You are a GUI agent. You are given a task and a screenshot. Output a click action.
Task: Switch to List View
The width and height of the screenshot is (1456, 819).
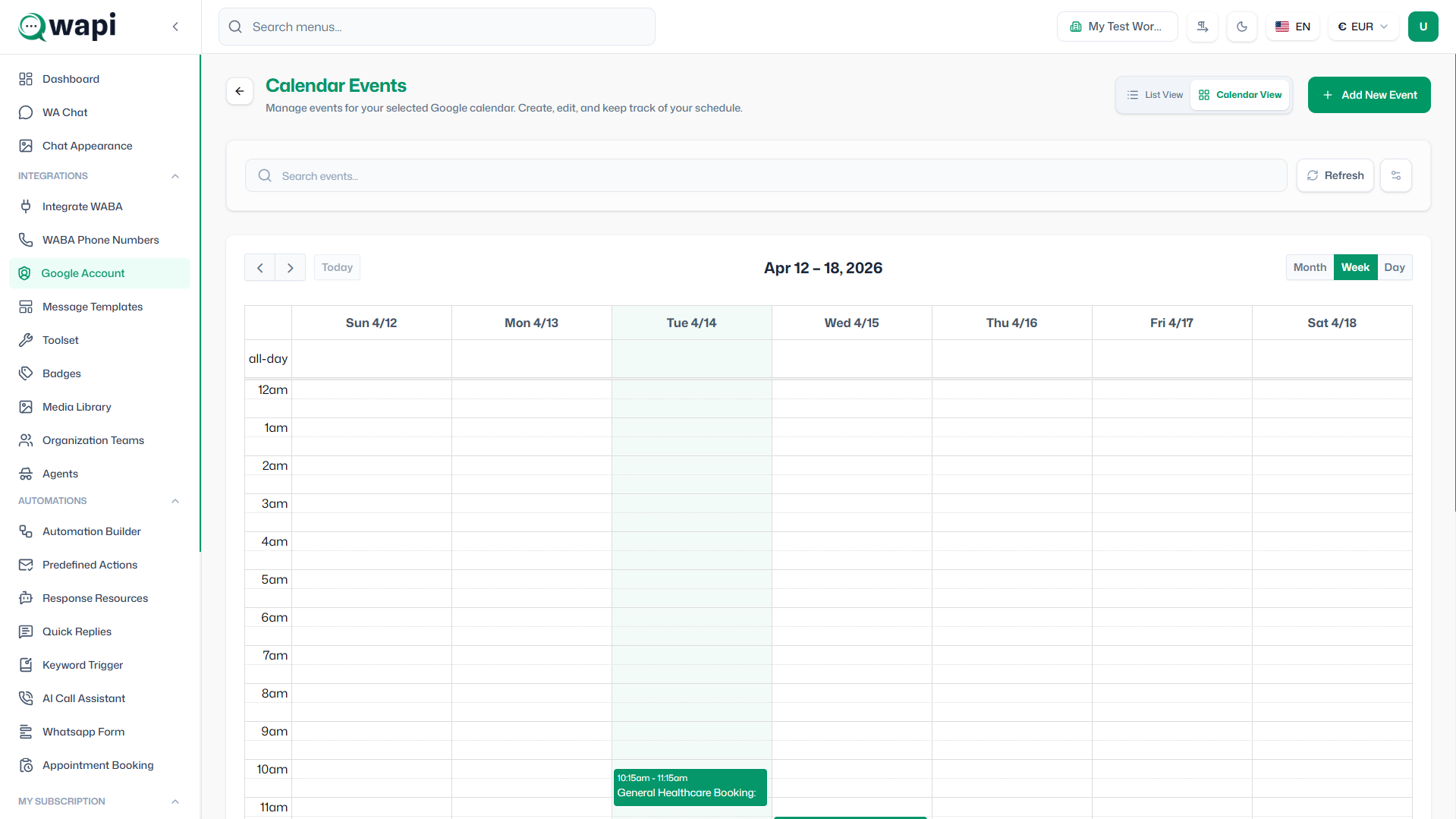pyautogui.click(x=1155, y=95)
